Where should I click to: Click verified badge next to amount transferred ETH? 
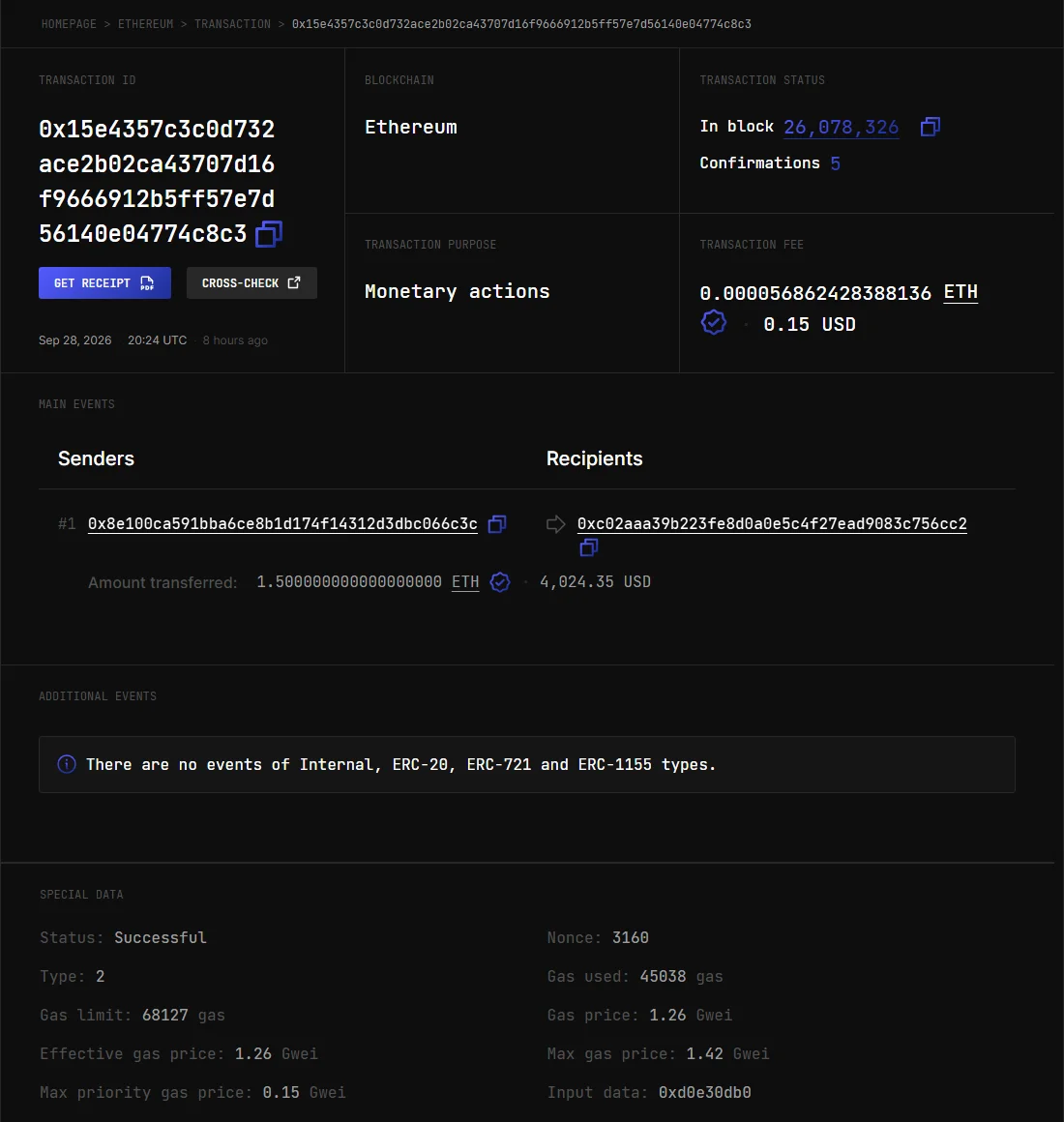[500, 581]
